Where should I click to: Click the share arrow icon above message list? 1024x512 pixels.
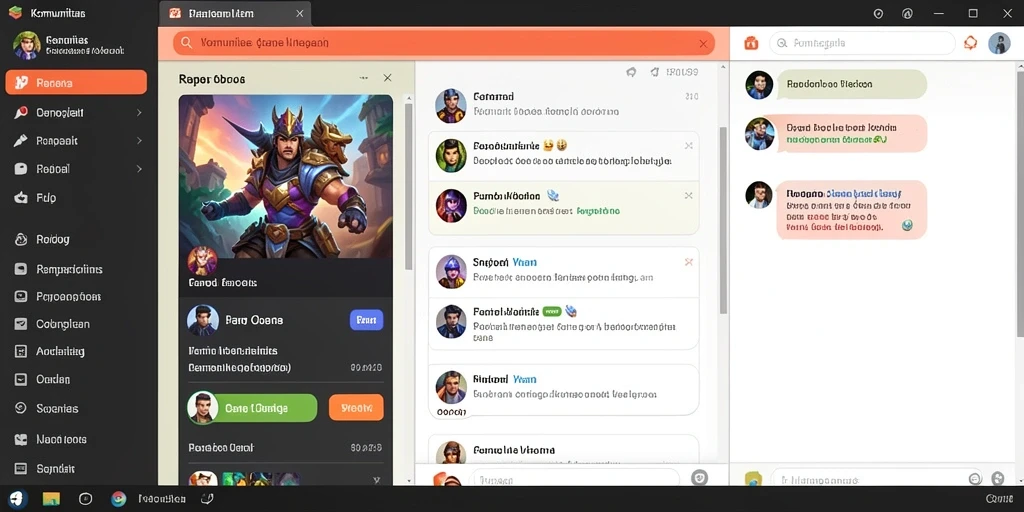[631, 72]
